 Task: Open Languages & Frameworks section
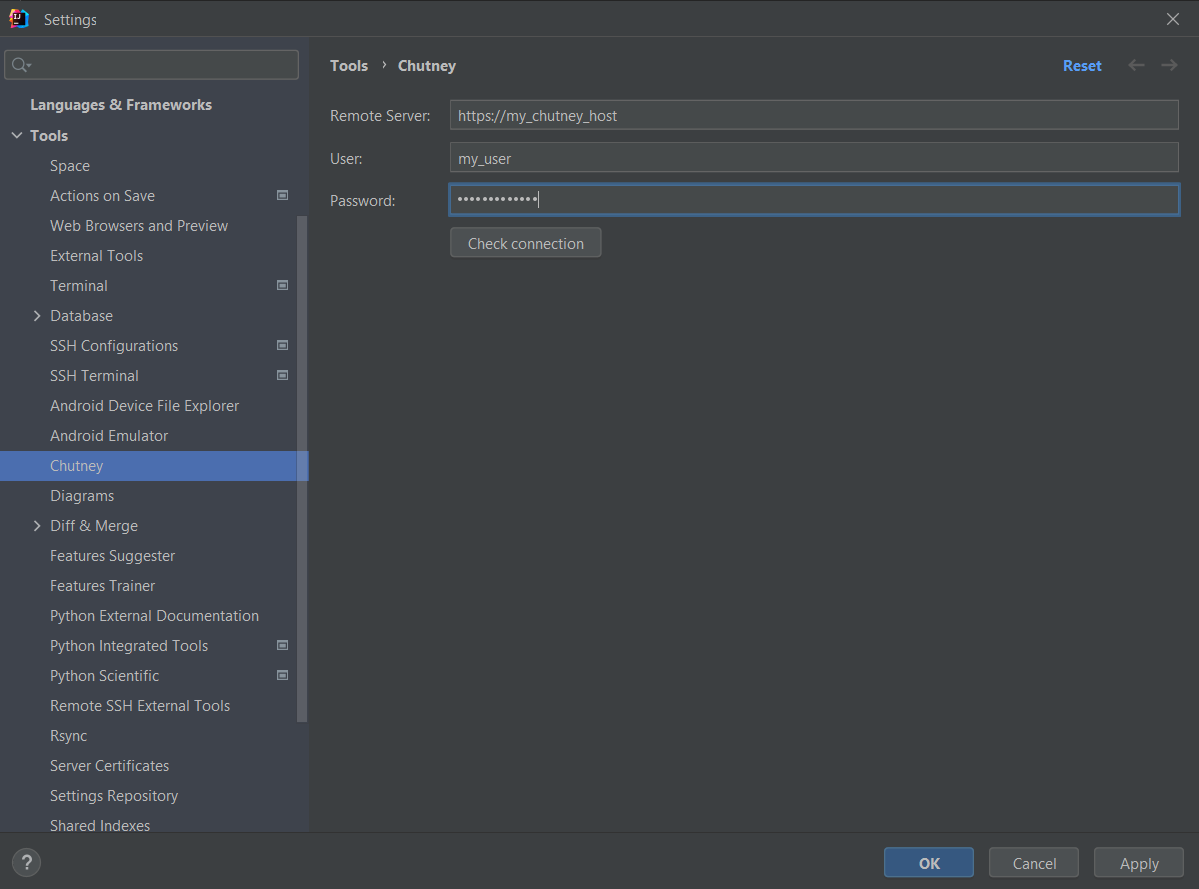(x=121, y=105)
